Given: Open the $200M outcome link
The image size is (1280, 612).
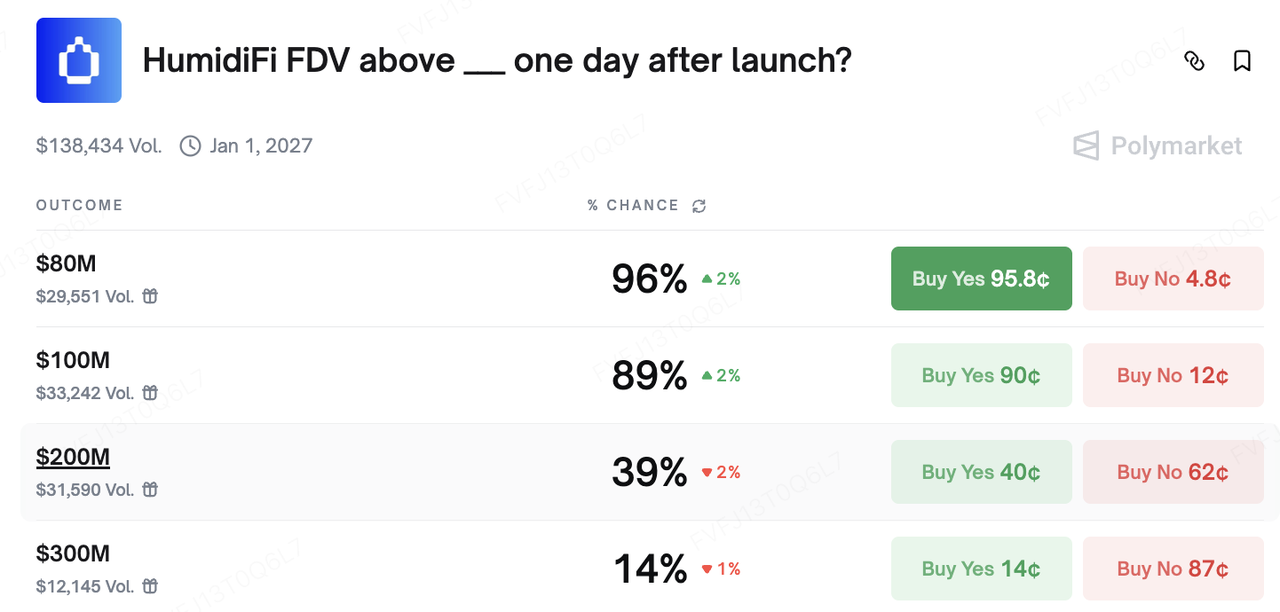Looking at the screenshot, I should 73,457.
